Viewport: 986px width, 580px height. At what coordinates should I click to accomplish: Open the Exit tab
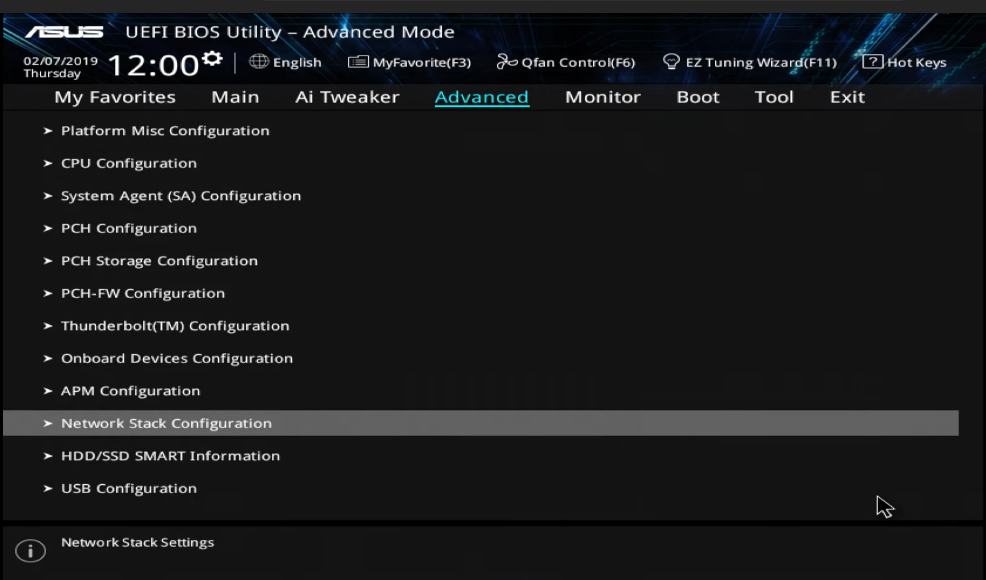[847, 97]
